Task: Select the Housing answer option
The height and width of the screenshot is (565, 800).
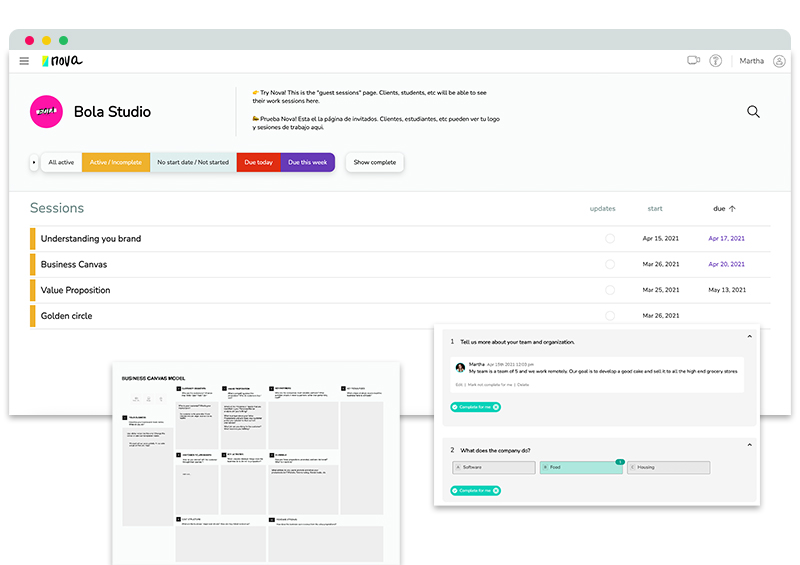Action: coord(668,467)
